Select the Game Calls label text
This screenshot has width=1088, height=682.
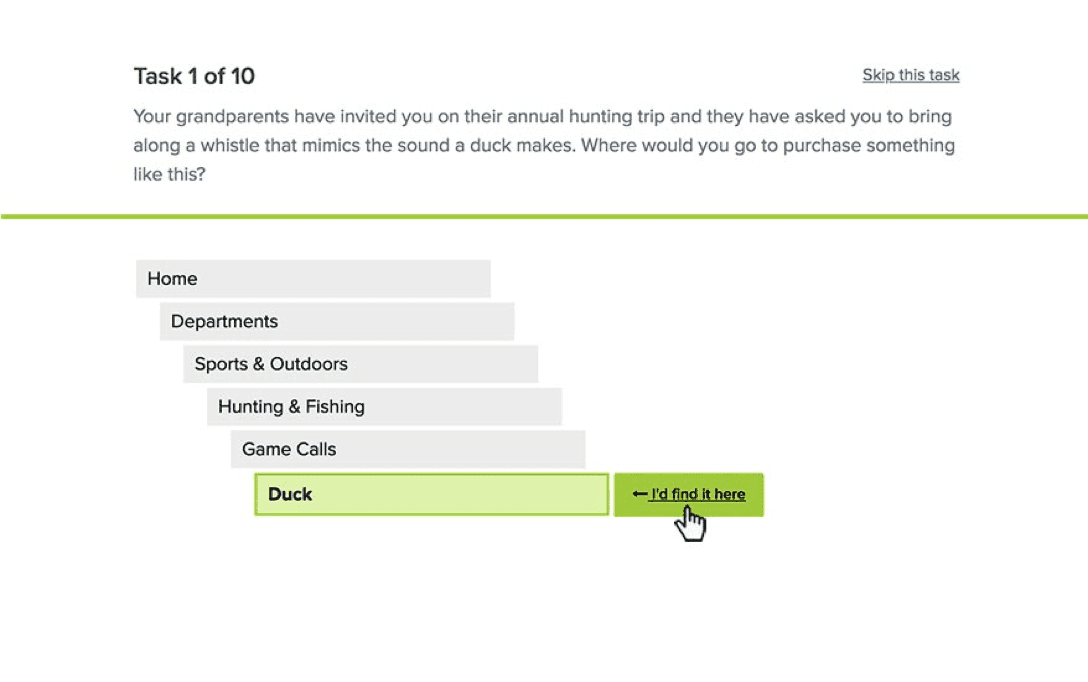point(289,449)
